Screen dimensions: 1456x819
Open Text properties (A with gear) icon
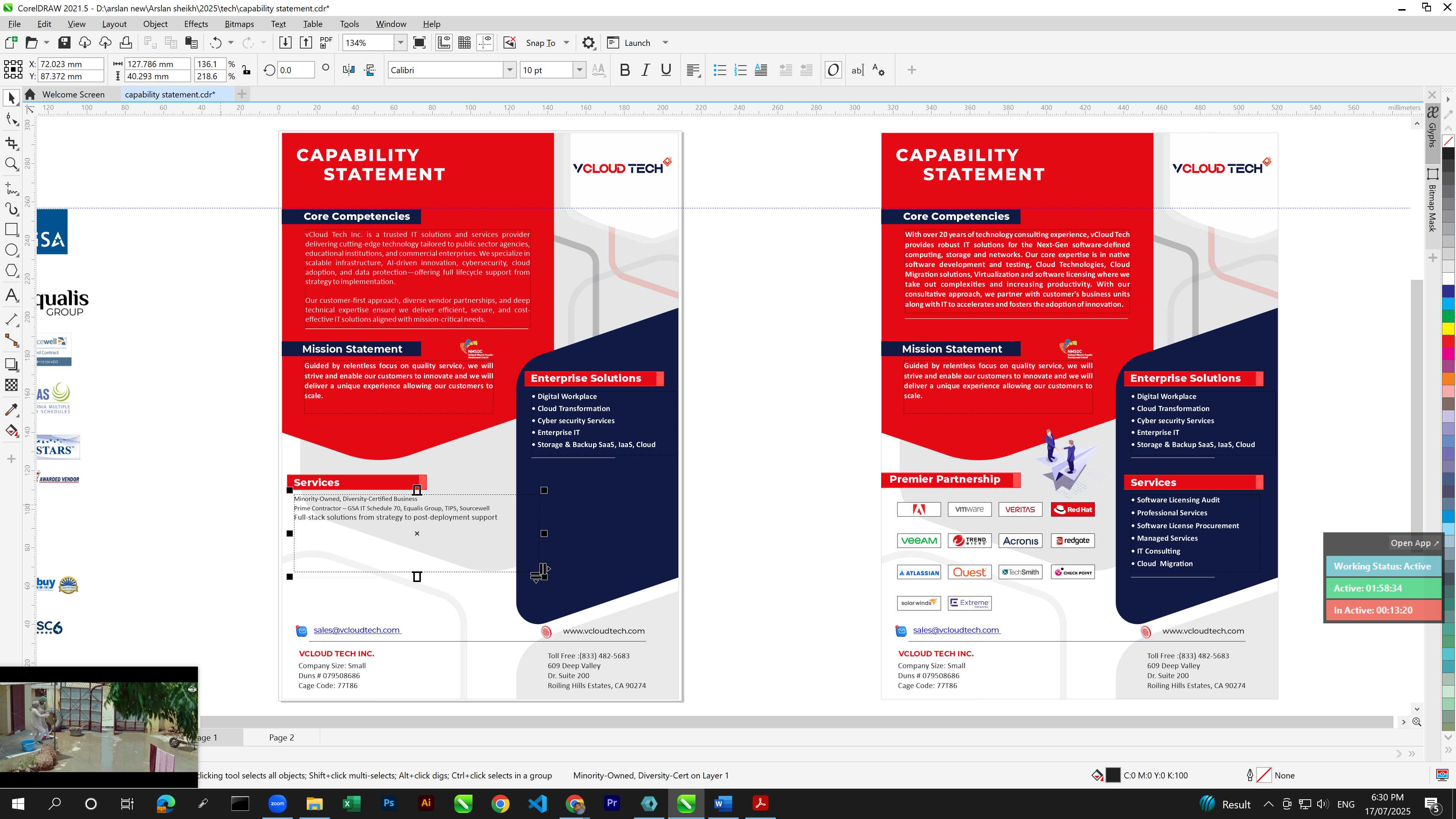[x=879, y=70]
